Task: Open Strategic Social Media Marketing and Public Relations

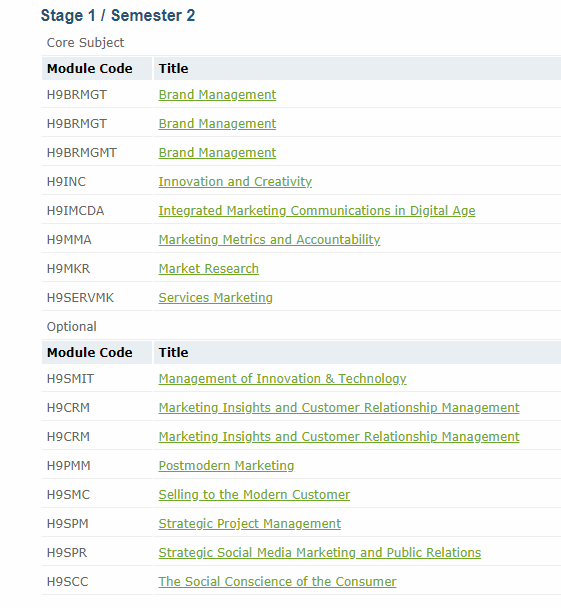Action: [319, 553]
